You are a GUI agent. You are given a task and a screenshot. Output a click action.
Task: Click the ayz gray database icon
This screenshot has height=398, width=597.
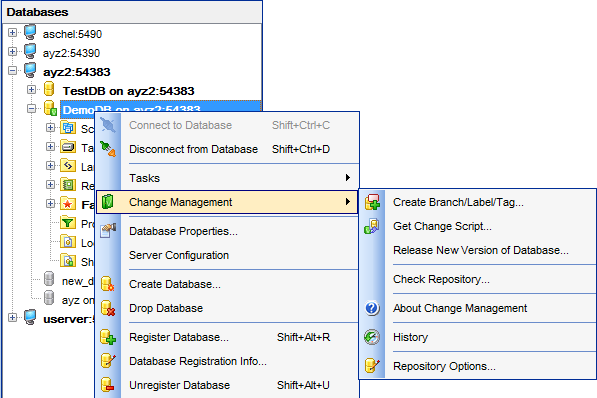49,298
